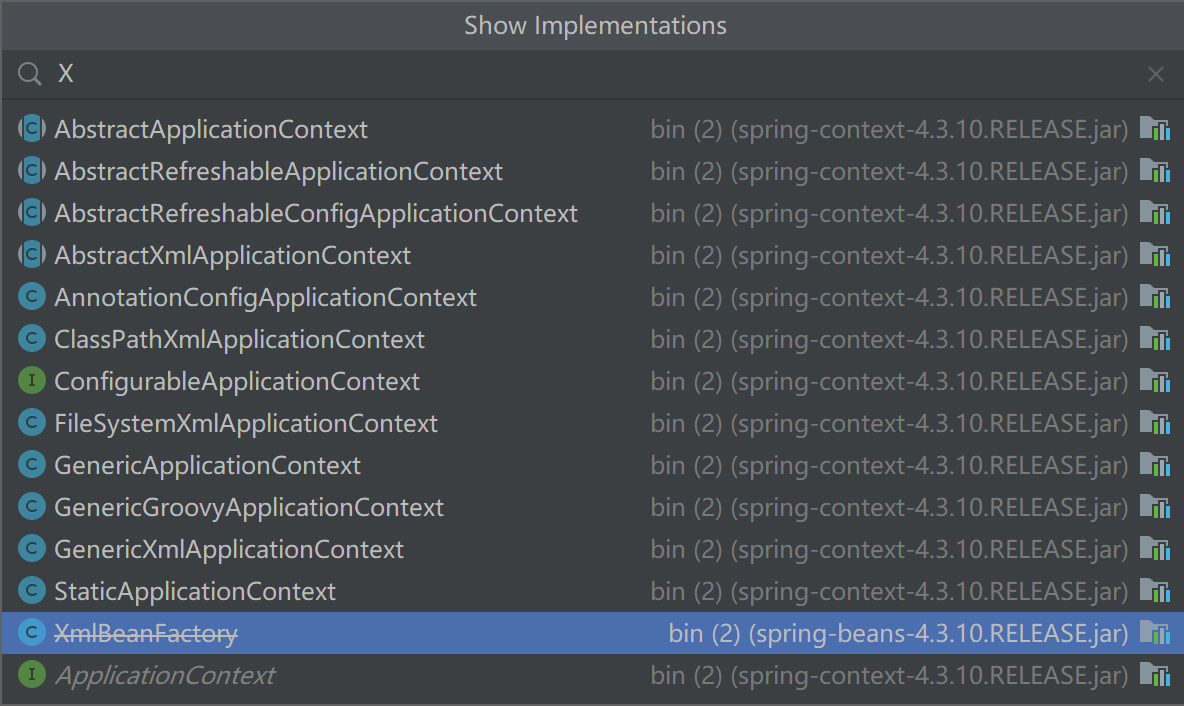This screenshot has height=706, width=1184.
Task: Select AbstractRefreshableConfigApplicationContext entry
Action: (x=315, y=213)
